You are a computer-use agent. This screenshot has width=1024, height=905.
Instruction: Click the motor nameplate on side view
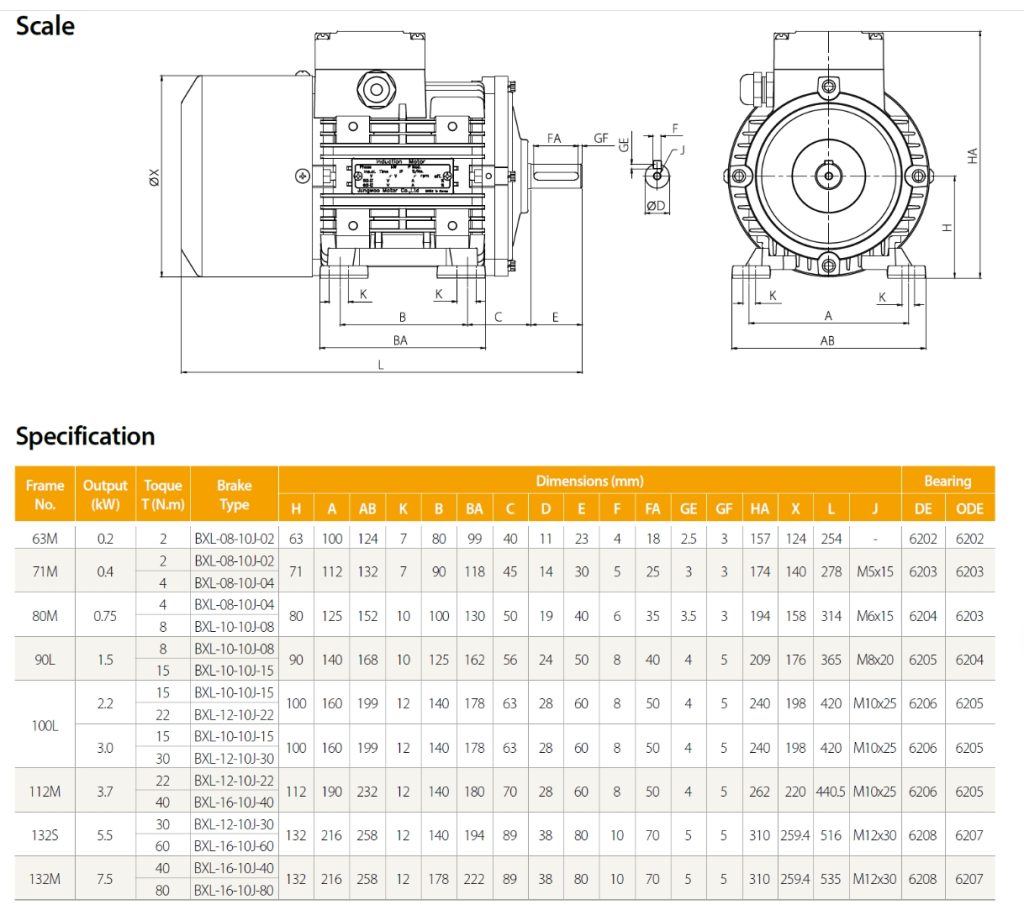pyautogui.click(x=400, y=176)
